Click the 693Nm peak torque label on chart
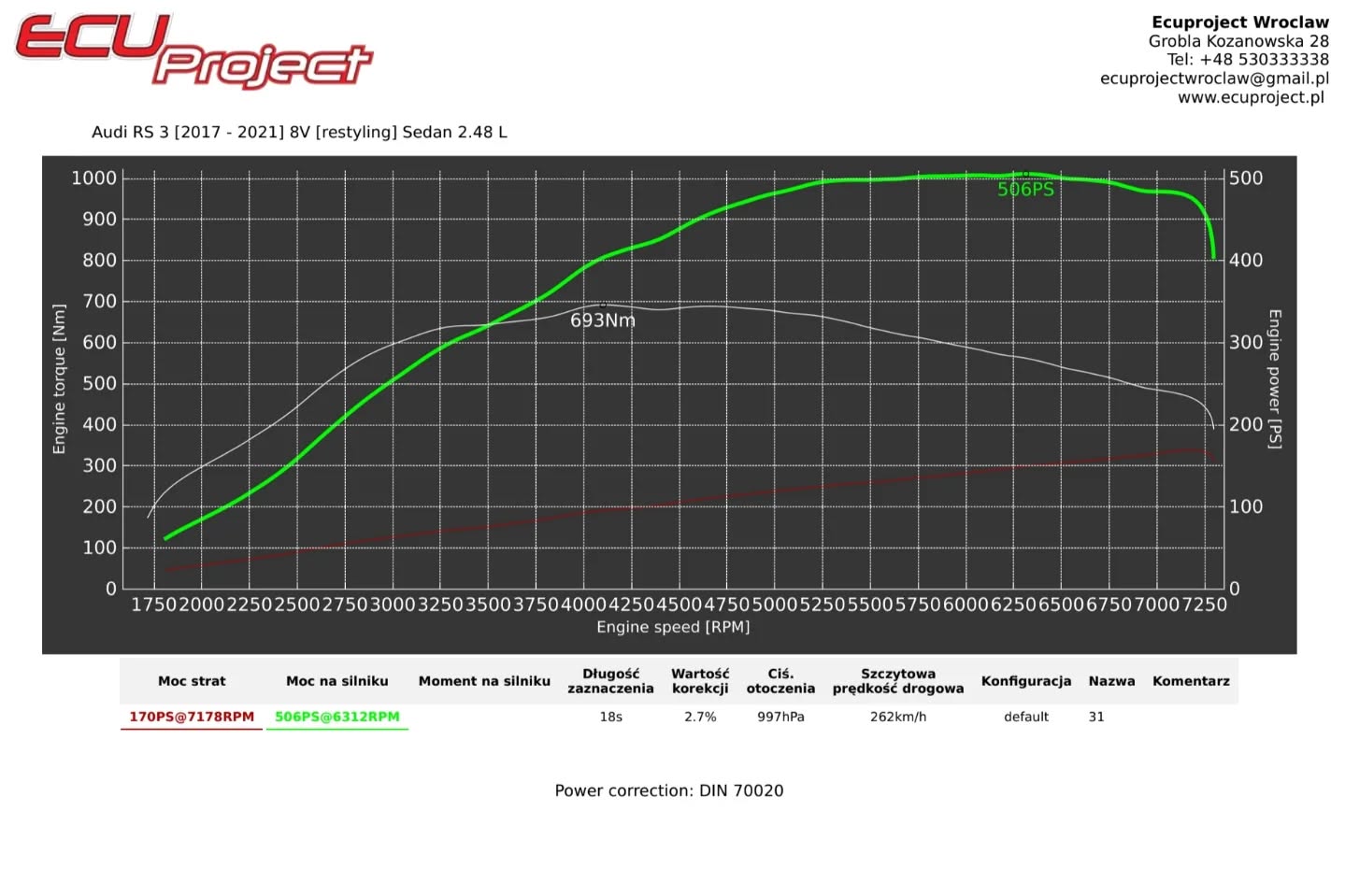Image resolution: width=1345 pixels, height=896 pixels. coord(603,320)
